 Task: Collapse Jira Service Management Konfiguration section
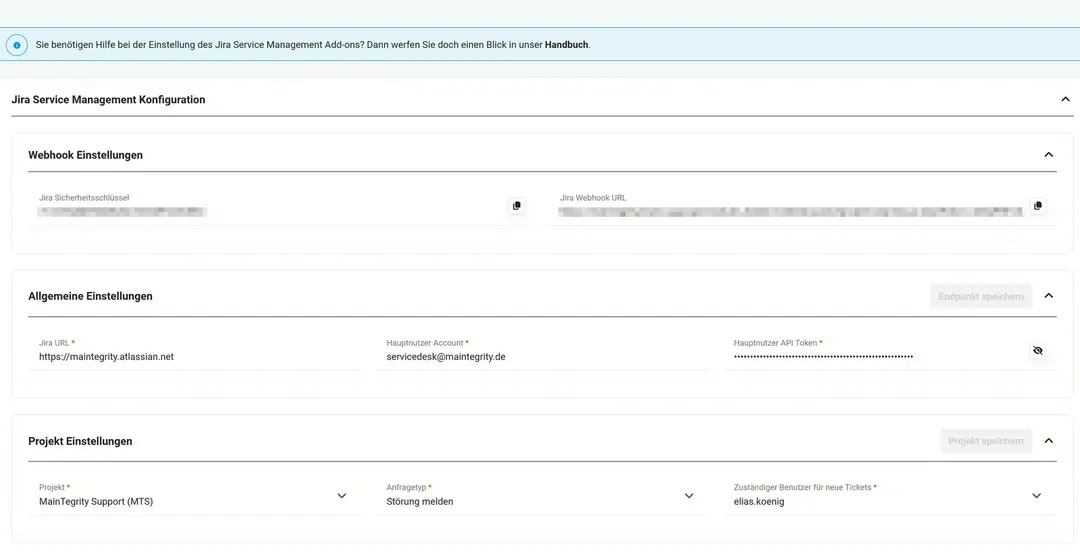[1065, 99]
